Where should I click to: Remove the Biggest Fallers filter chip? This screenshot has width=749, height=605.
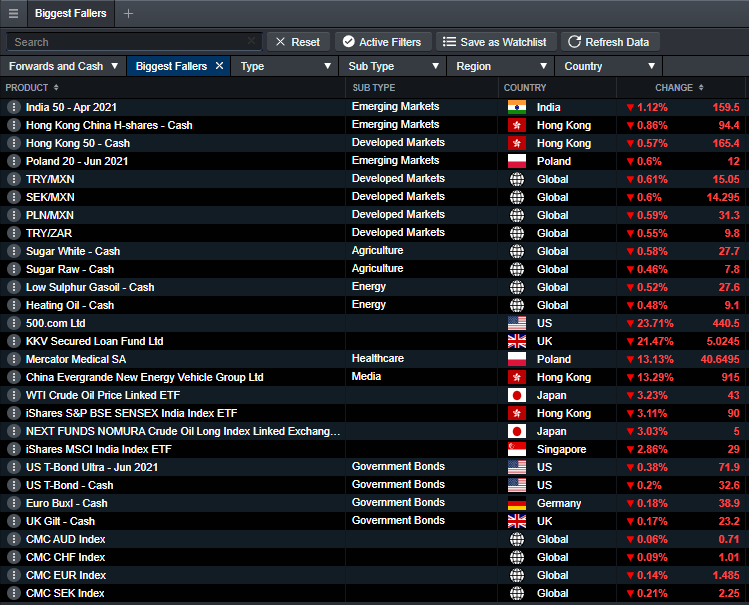click(x=219, y=65)
